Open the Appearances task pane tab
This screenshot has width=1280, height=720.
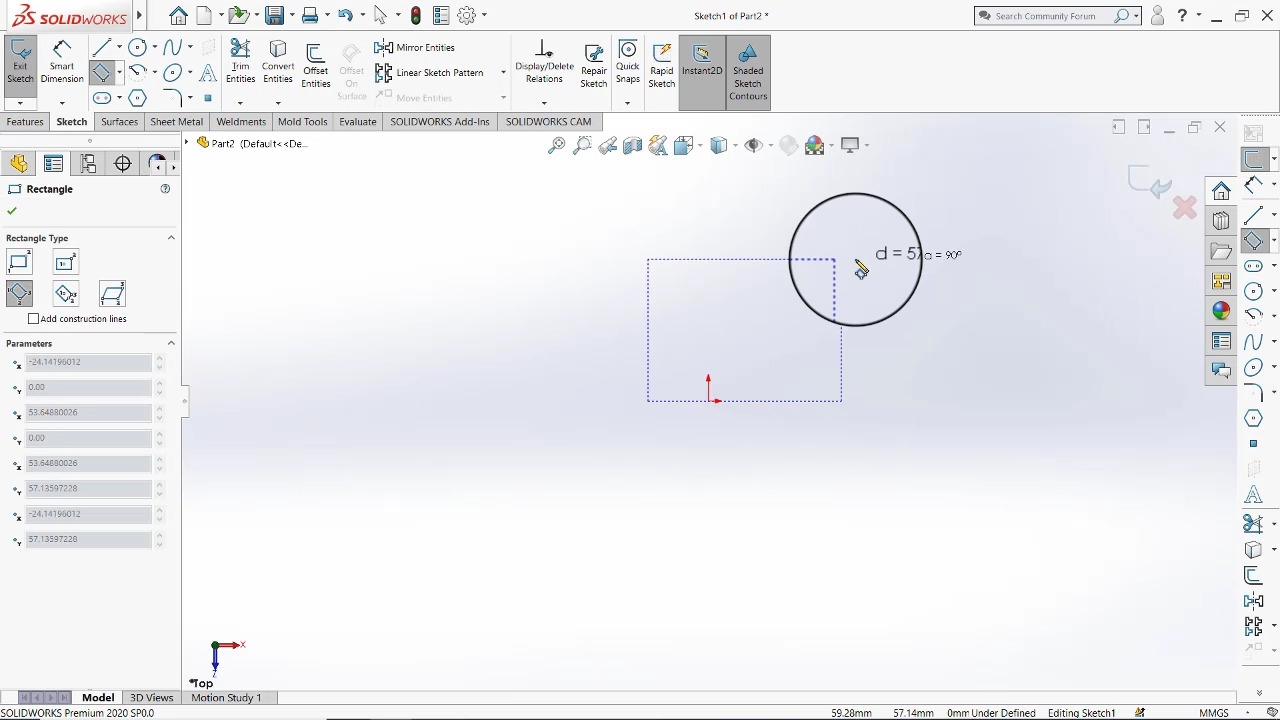pyautogui.click(x=1221, y=311)
